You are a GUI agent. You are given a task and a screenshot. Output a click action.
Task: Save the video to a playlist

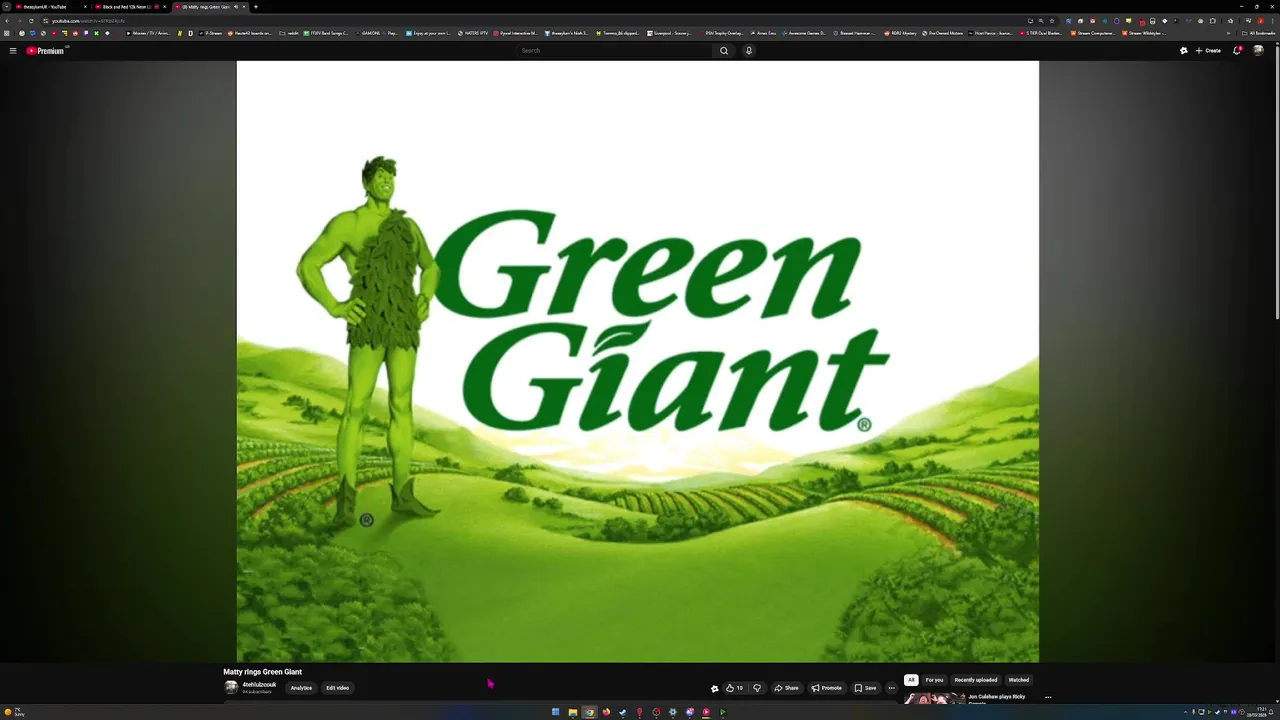point(865,688)
